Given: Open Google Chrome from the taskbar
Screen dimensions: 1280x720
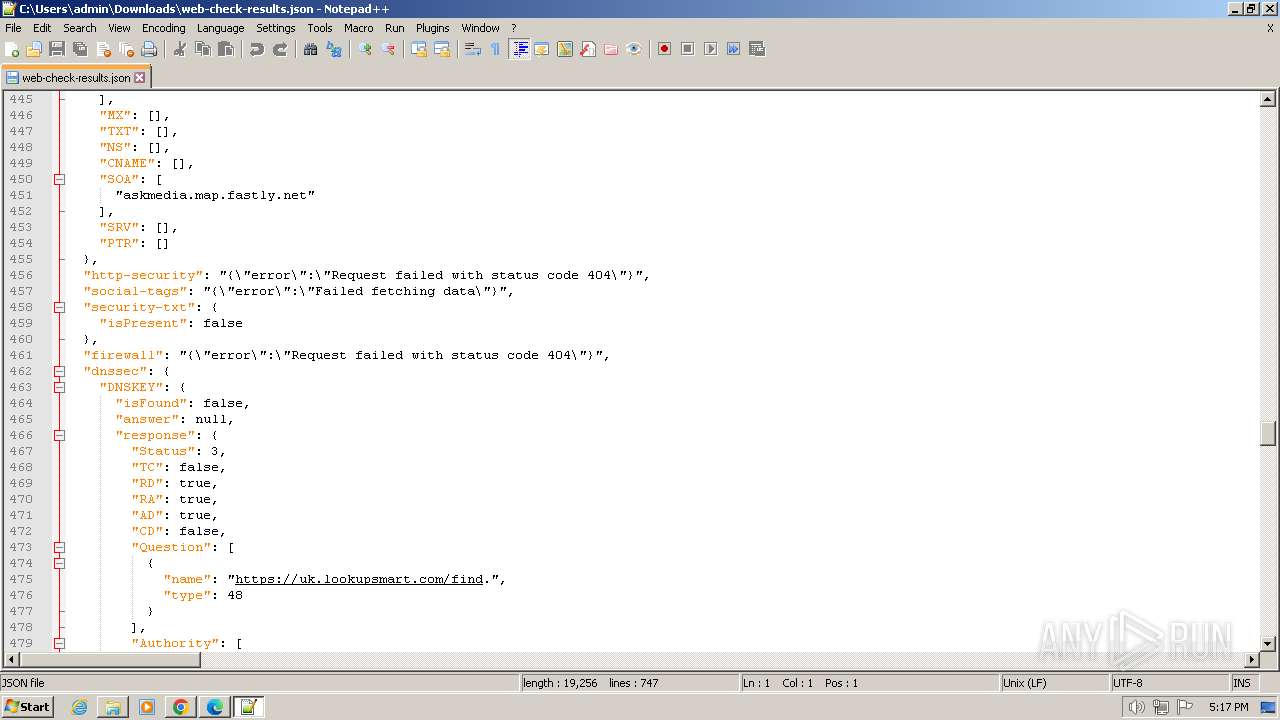Looking at the screenshot, I should [x=180, y=707].
